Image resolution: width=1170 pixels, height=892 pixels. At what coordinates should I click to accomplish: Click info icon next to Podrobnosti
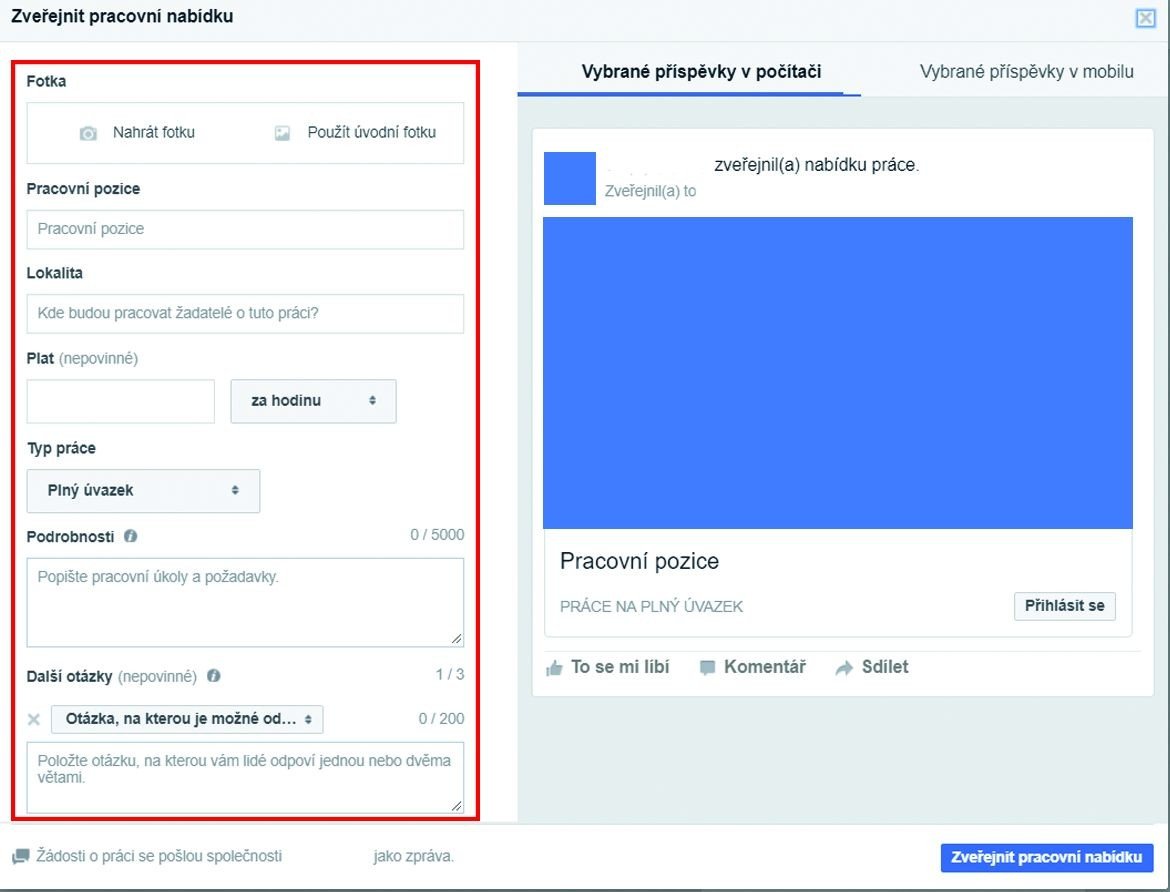(x=131, y=536)
